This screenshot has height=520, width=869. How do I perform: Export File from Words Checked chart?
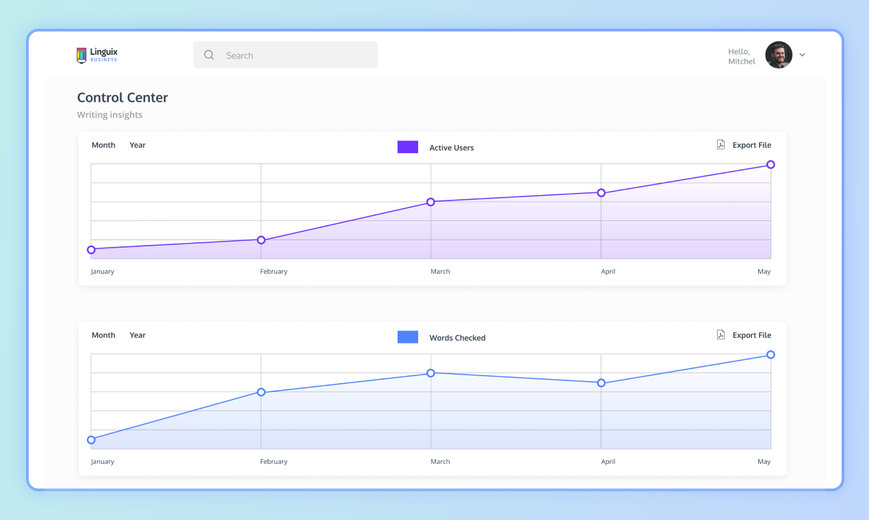tap(752, 335)
